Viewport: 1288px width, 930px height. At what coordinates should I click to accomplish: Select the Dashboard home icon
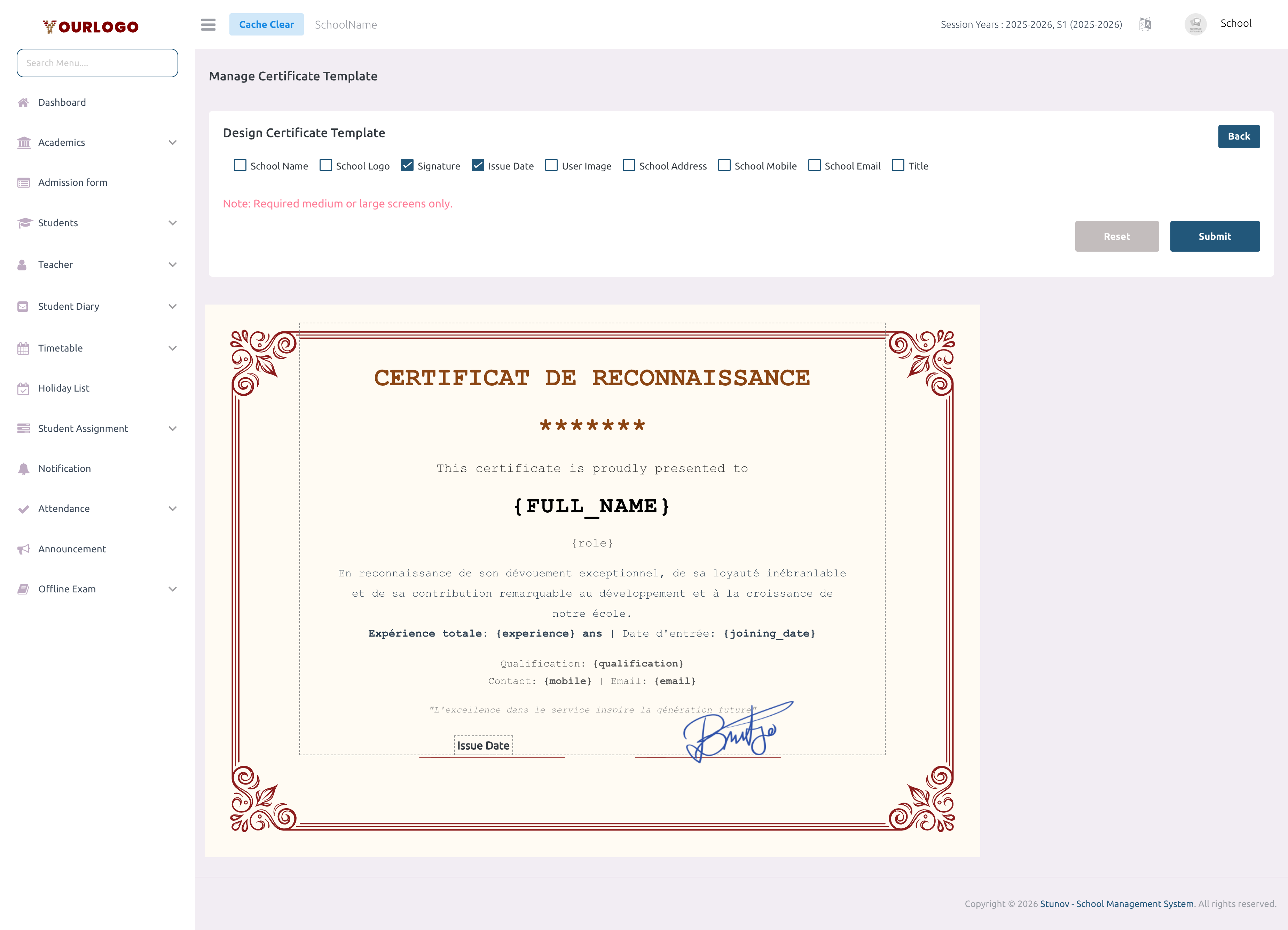[23, 102]
